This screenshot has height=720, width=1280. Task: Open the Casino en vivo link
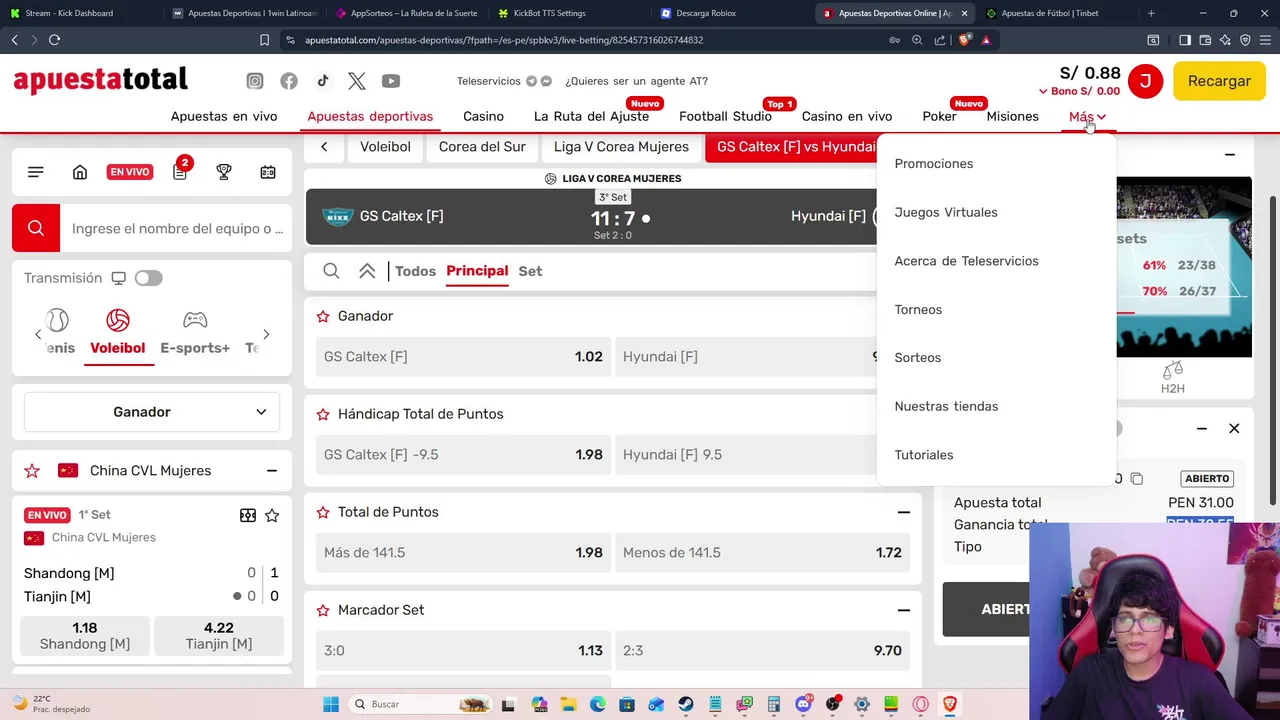(x=847, y=116)
